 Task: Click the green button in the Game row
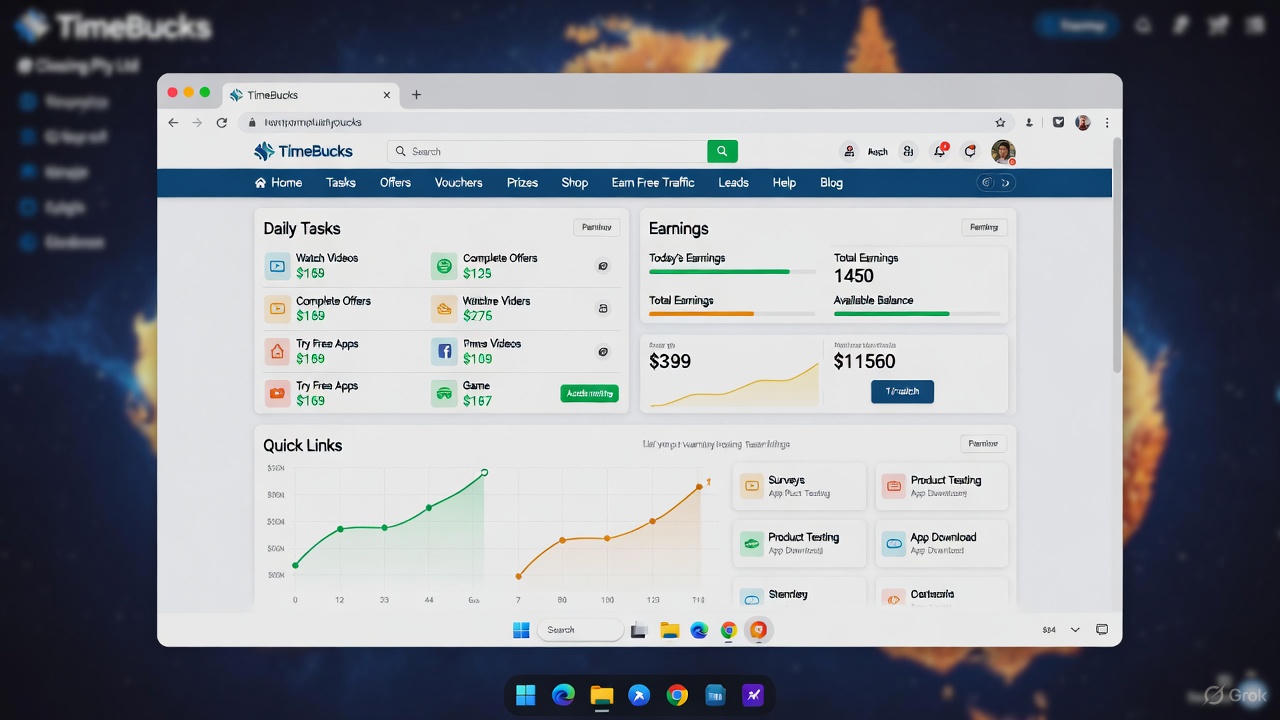pyautogui.click(x=589, y=394)
